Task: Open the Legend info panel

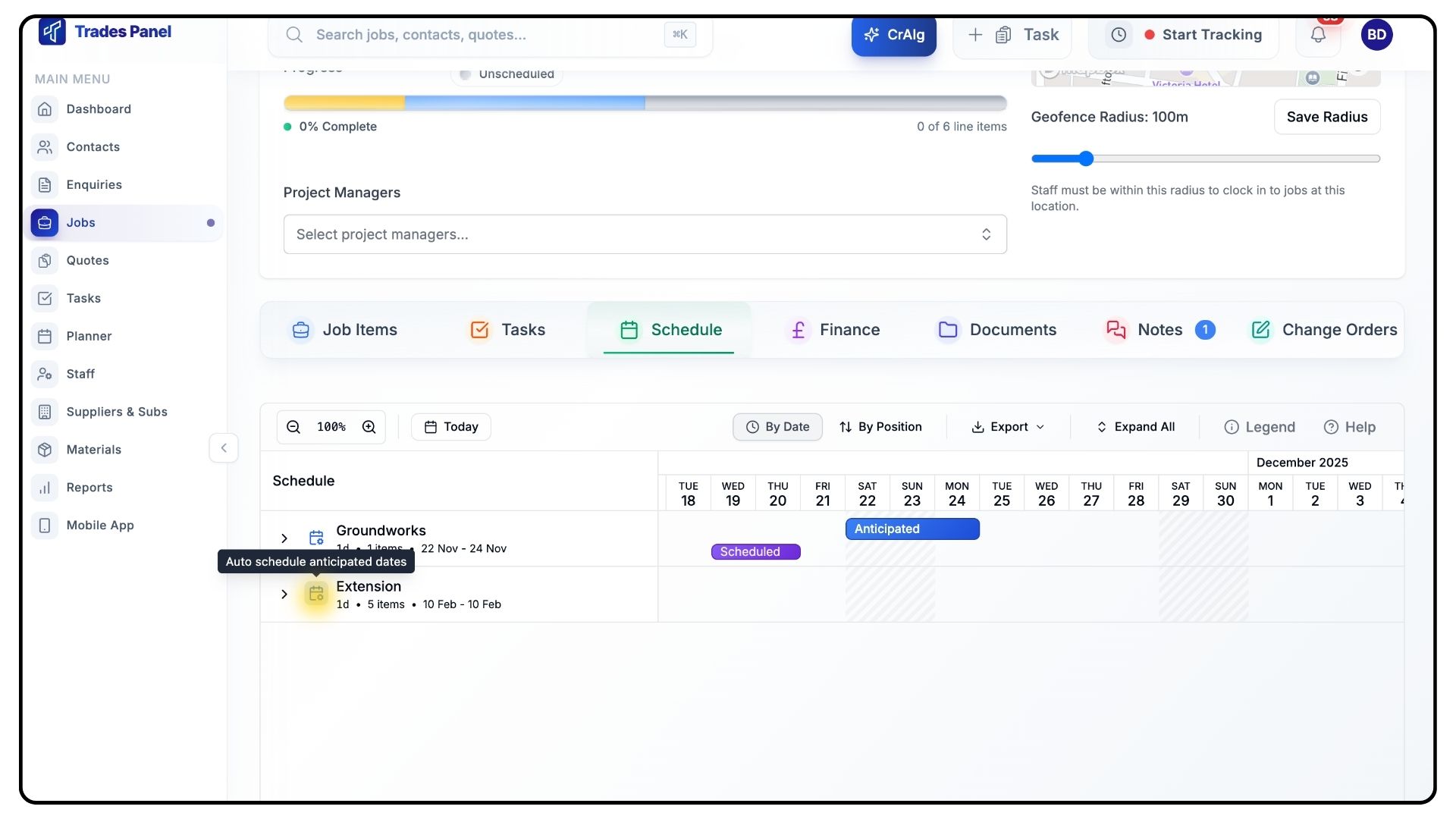Action: coord(1260,427)
